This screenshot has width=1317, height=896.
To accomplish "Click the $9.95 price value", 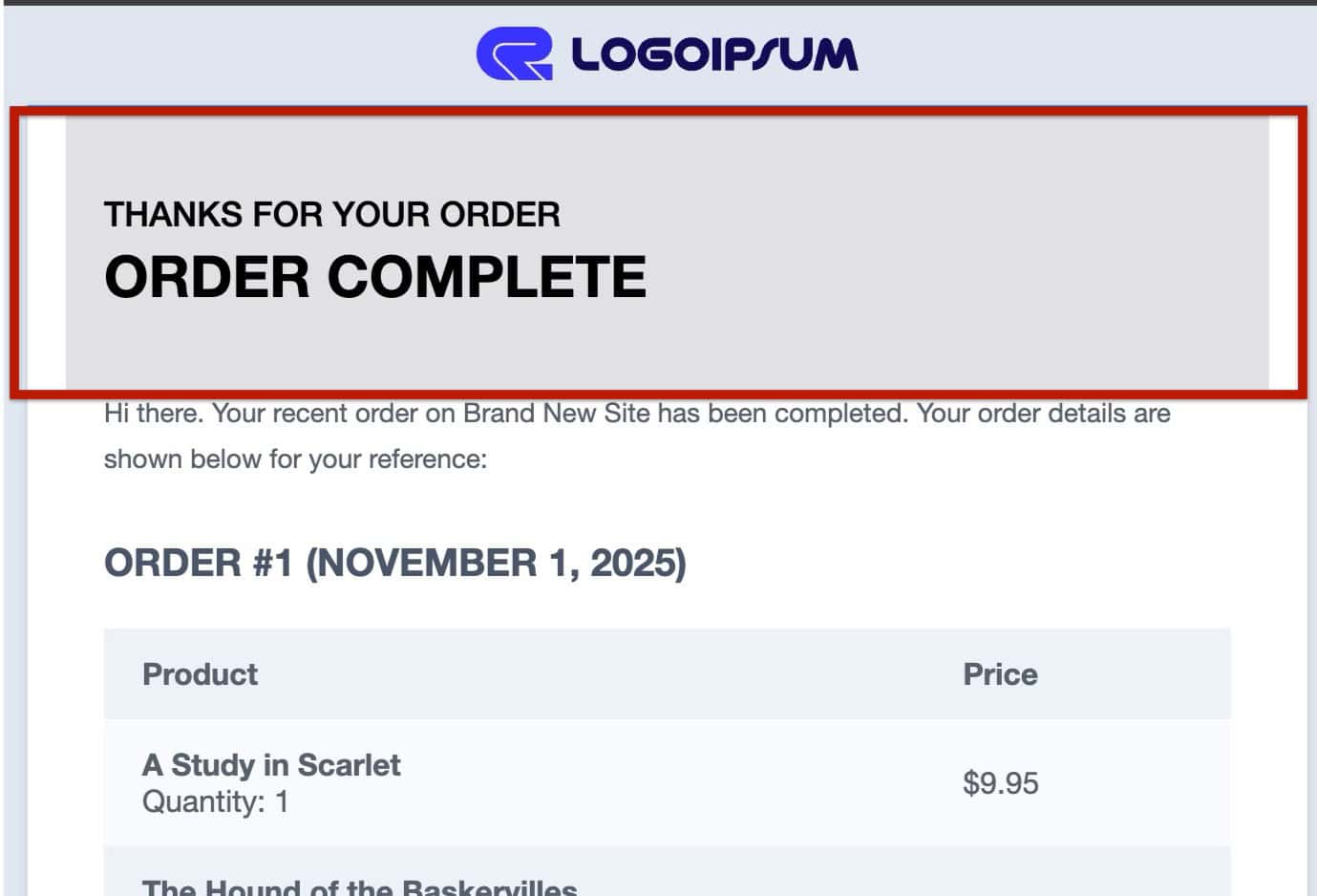I will tap(1000, 783).
